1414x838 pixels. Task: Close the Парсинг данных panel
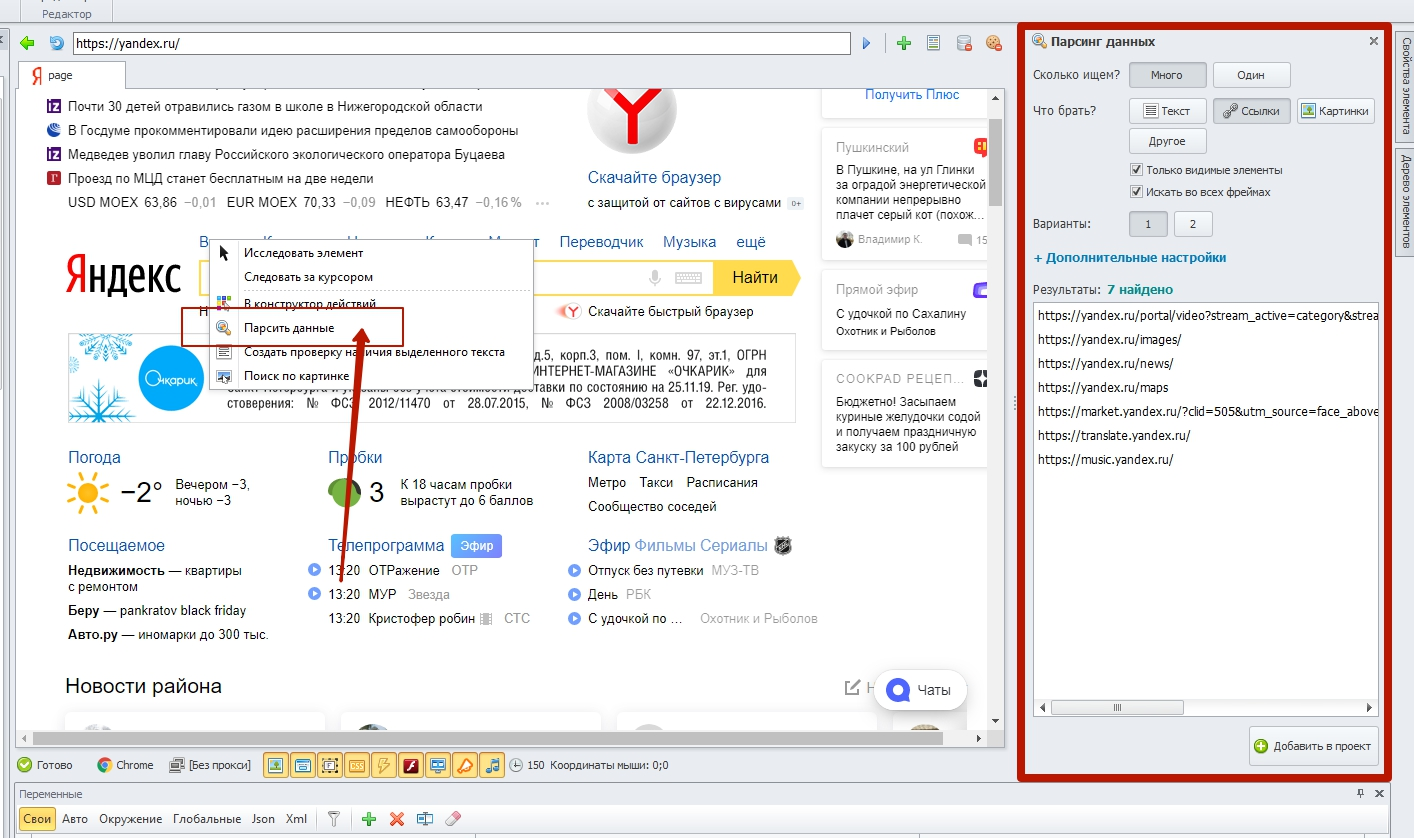click(x=1374, y=41)
